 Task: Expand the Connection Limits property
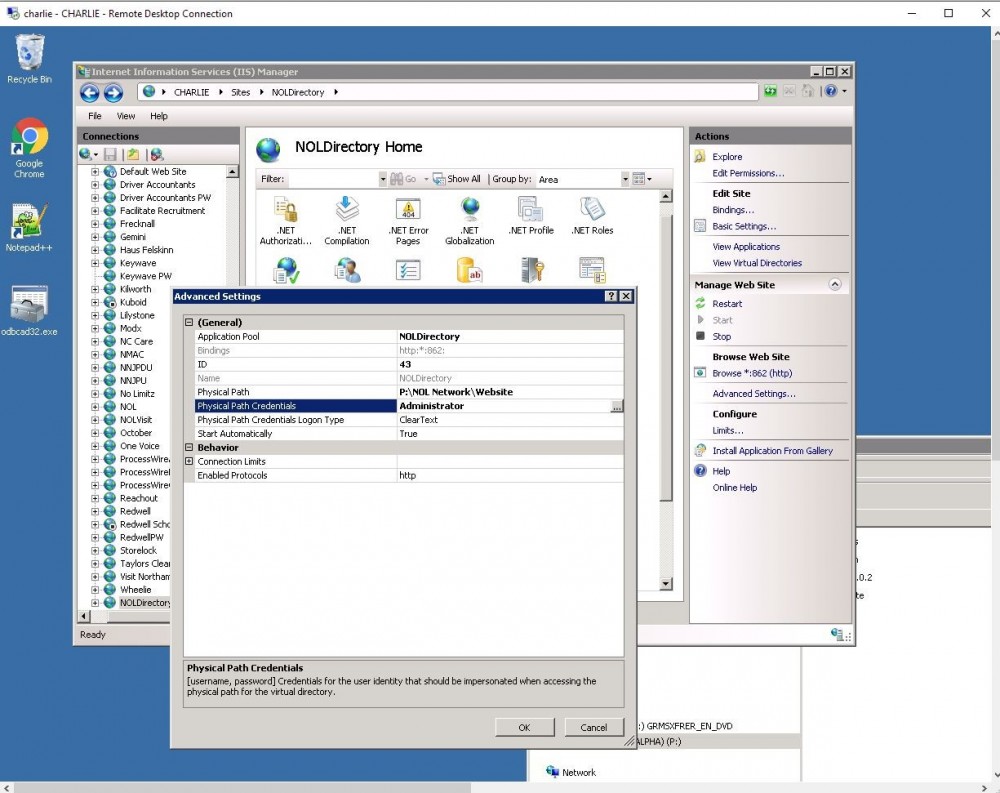(190, 462)
